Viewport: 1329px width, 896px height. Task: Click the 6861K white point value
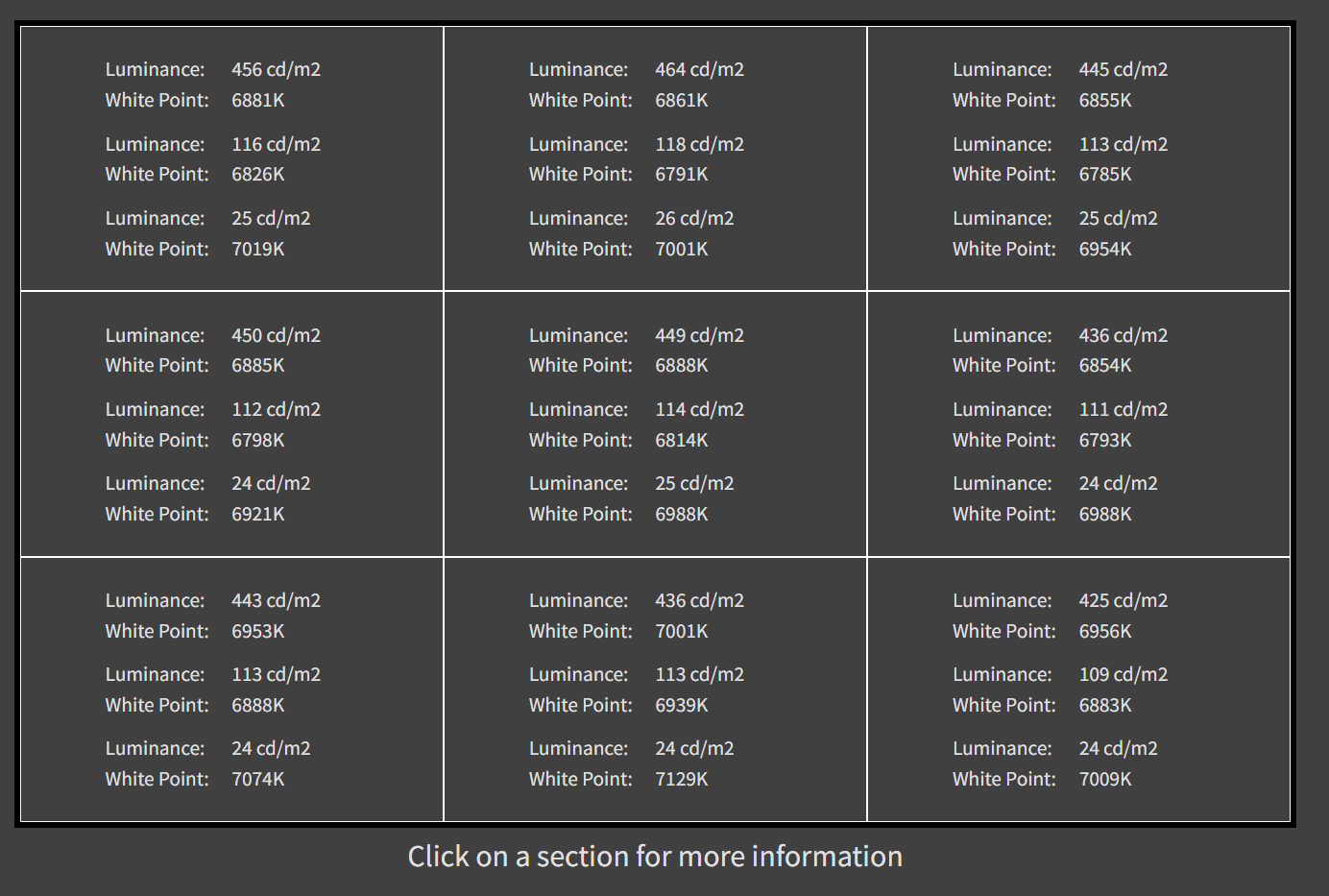coord(682,100)
